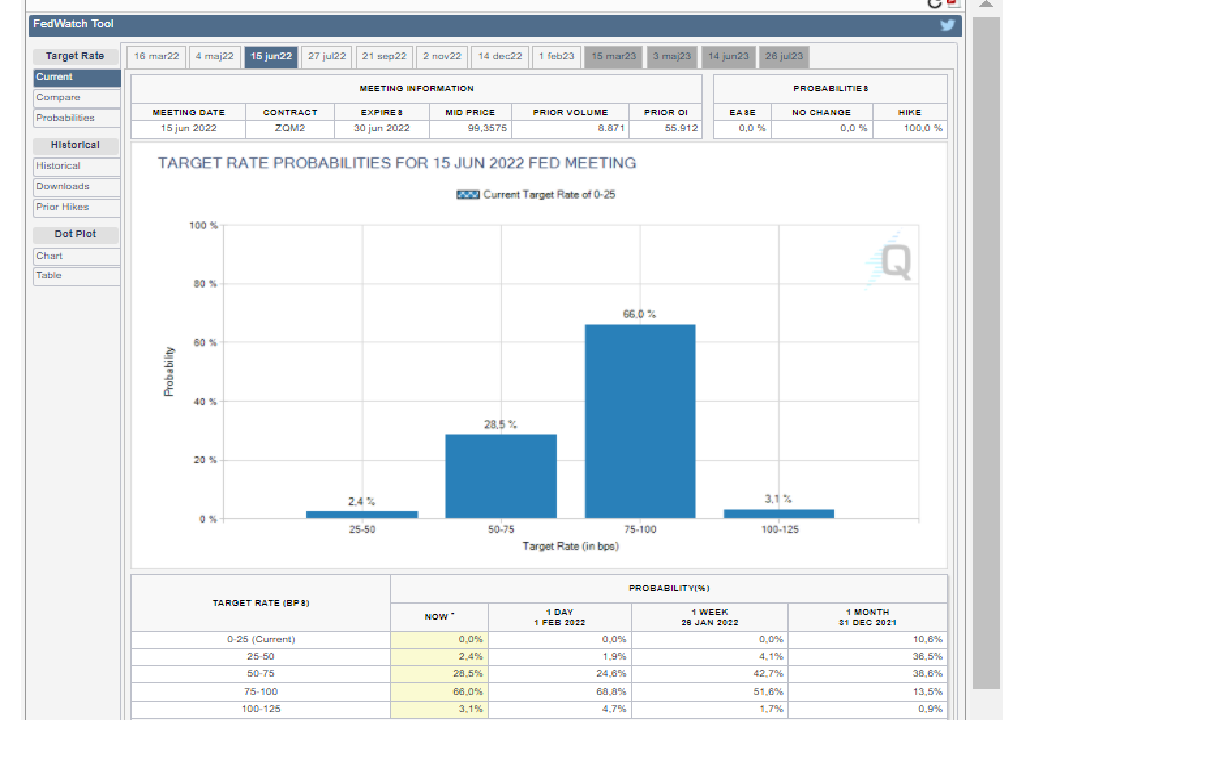Click the Twitter bird icon in header
The width and height of the screenshot is (1220, 760).
[947, 26]
